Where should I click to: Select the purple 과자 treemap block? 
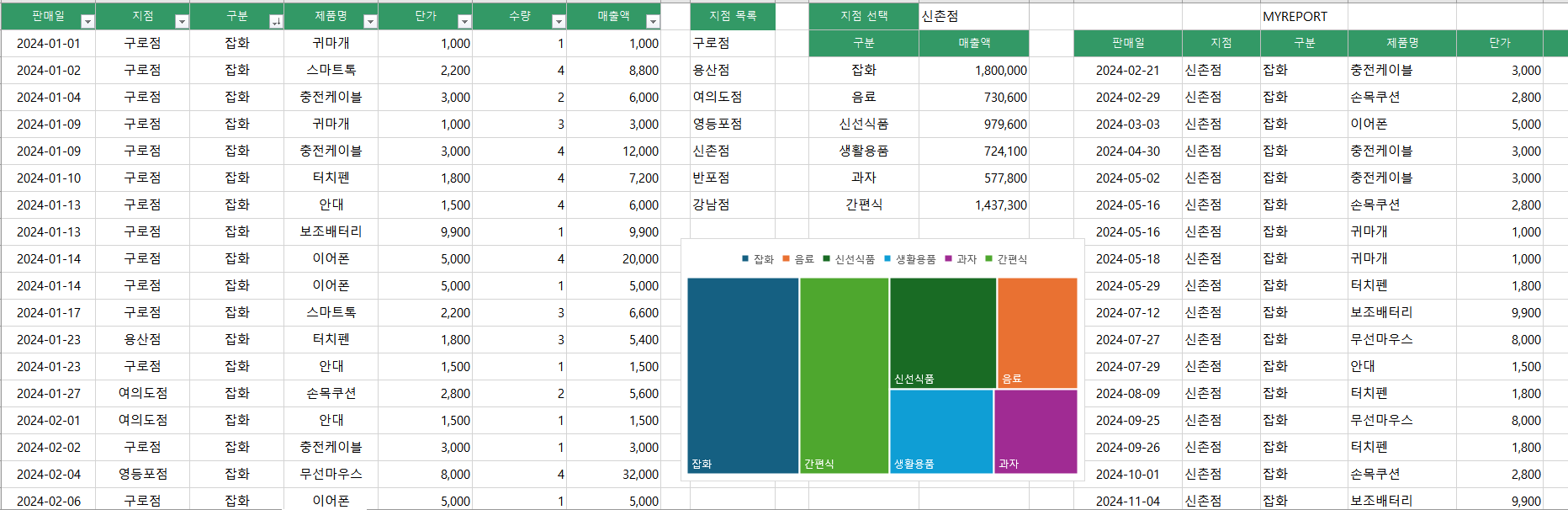coord(1036,431)
